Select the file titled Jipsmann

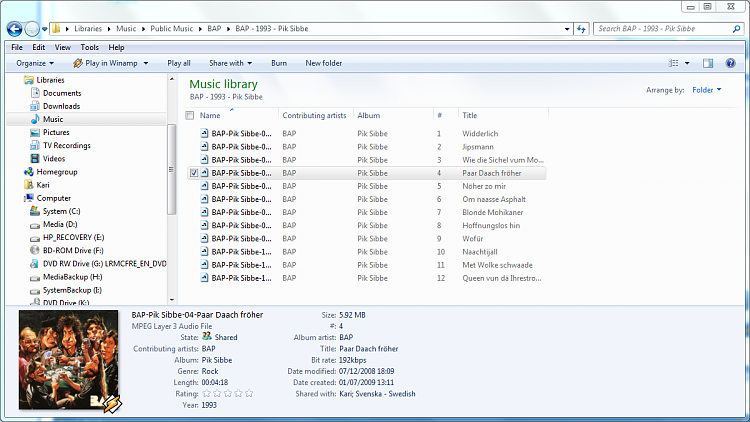(x=367, y=147)
